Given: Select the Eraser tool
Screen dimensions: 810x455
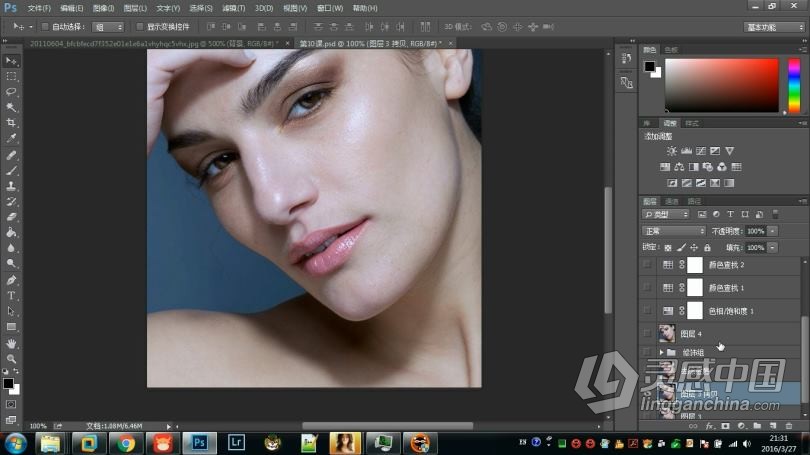Looking at the screenshot, I should (x=11, y=217).
